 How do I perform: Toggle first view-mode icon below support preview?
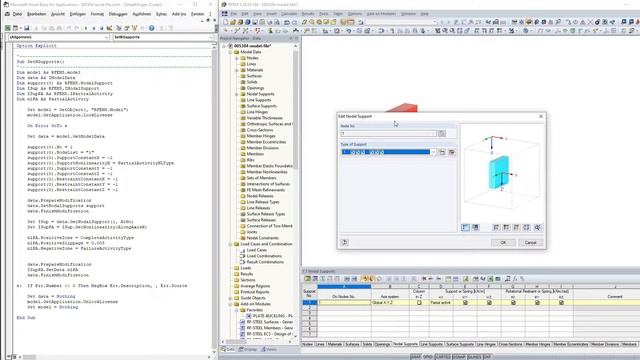tap(465, 227)
